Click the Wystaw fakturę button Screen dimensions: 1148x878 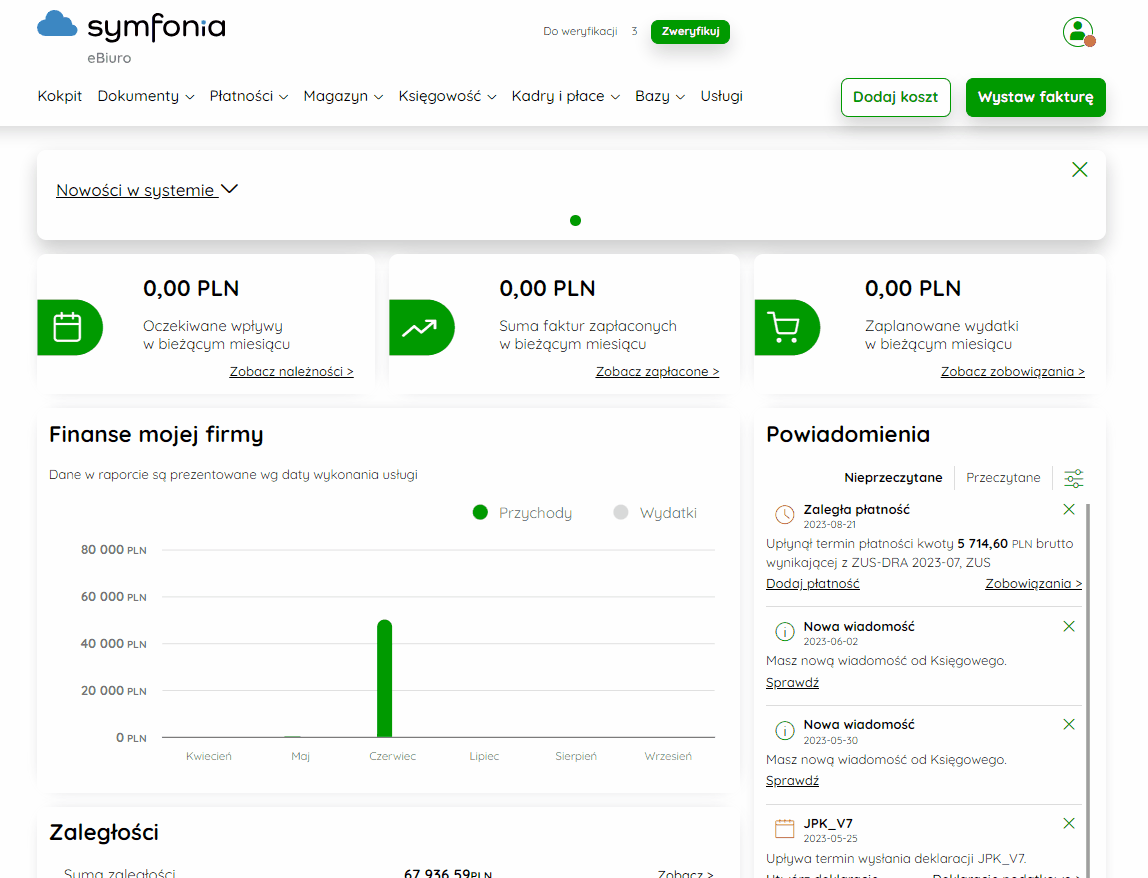pos(1035,97)
